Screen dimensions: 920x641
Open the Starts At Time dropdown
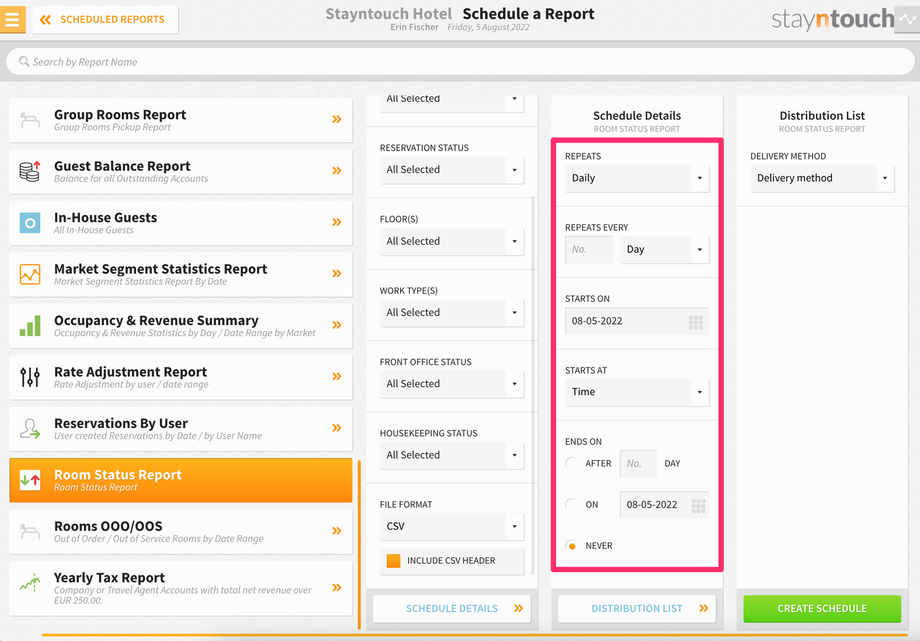(637, 392)
